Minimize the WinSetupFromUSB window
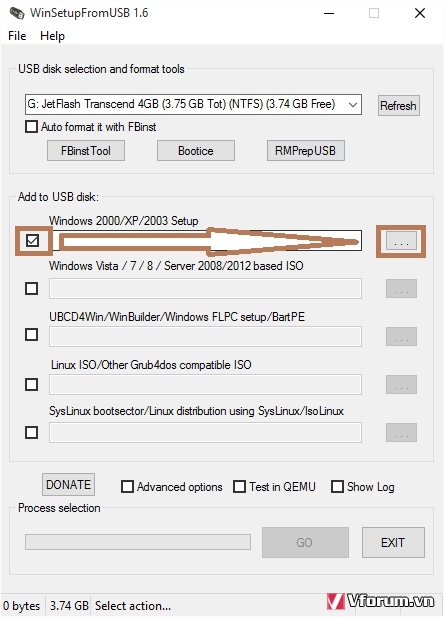The height and width of the screenshot is (617, 444). [x=329, y=13]
